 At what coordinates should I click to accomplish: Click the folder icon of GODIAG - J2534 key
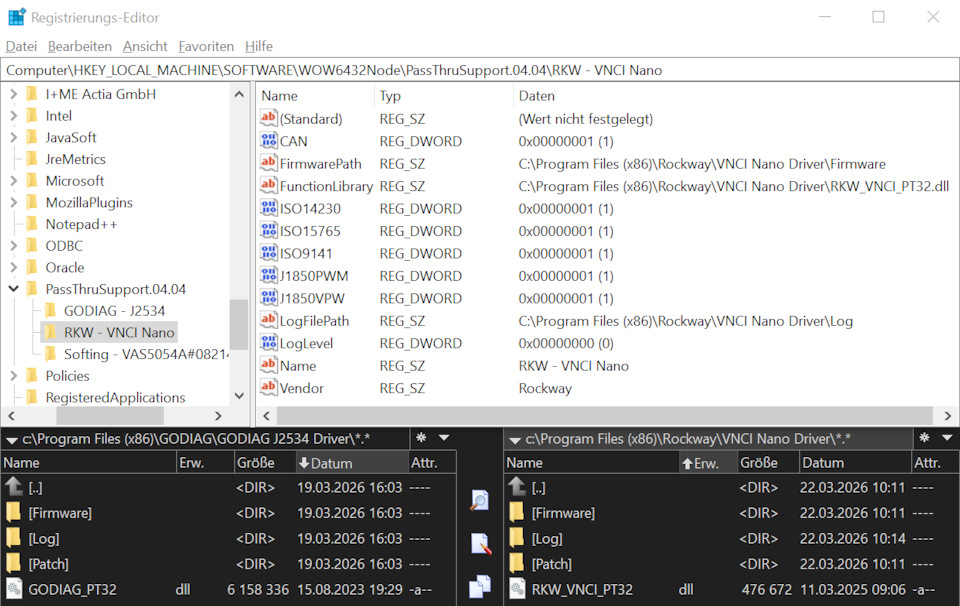[x=51, y=310]
